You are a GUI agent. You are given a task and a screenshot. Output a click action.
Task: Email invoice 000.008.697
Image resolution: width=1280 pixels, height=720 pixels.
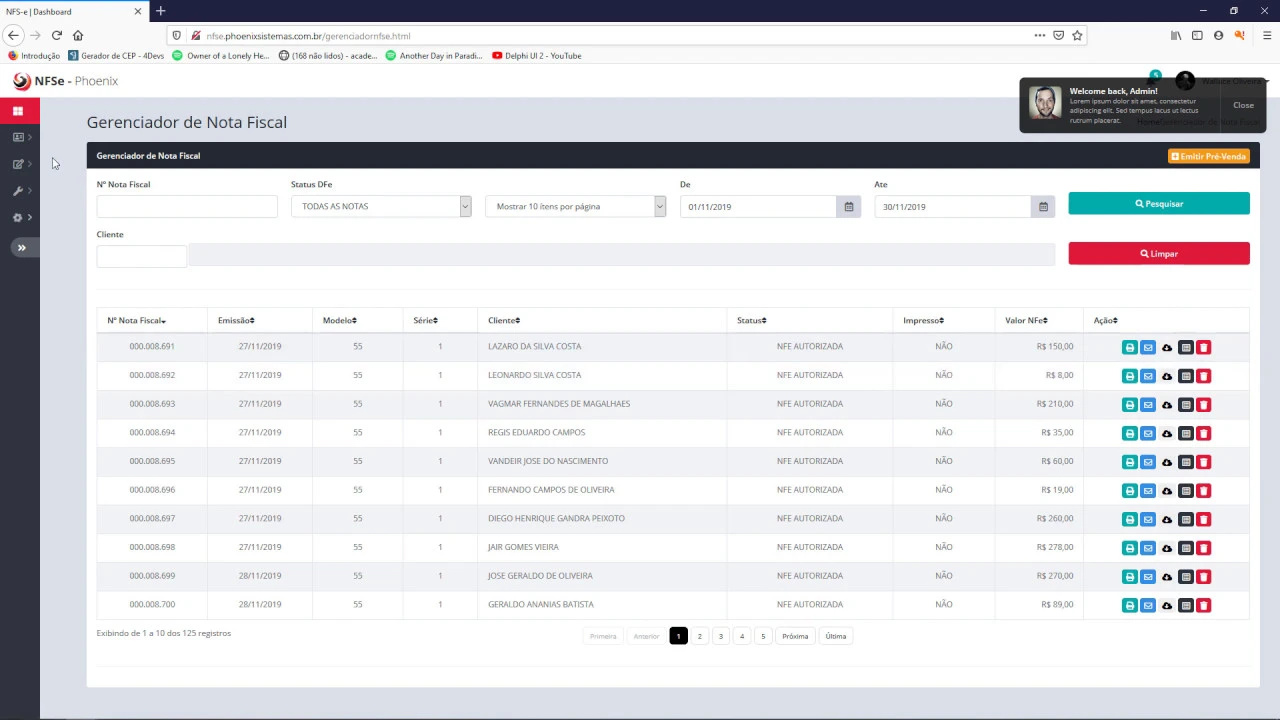click(x=1148, y=519)
